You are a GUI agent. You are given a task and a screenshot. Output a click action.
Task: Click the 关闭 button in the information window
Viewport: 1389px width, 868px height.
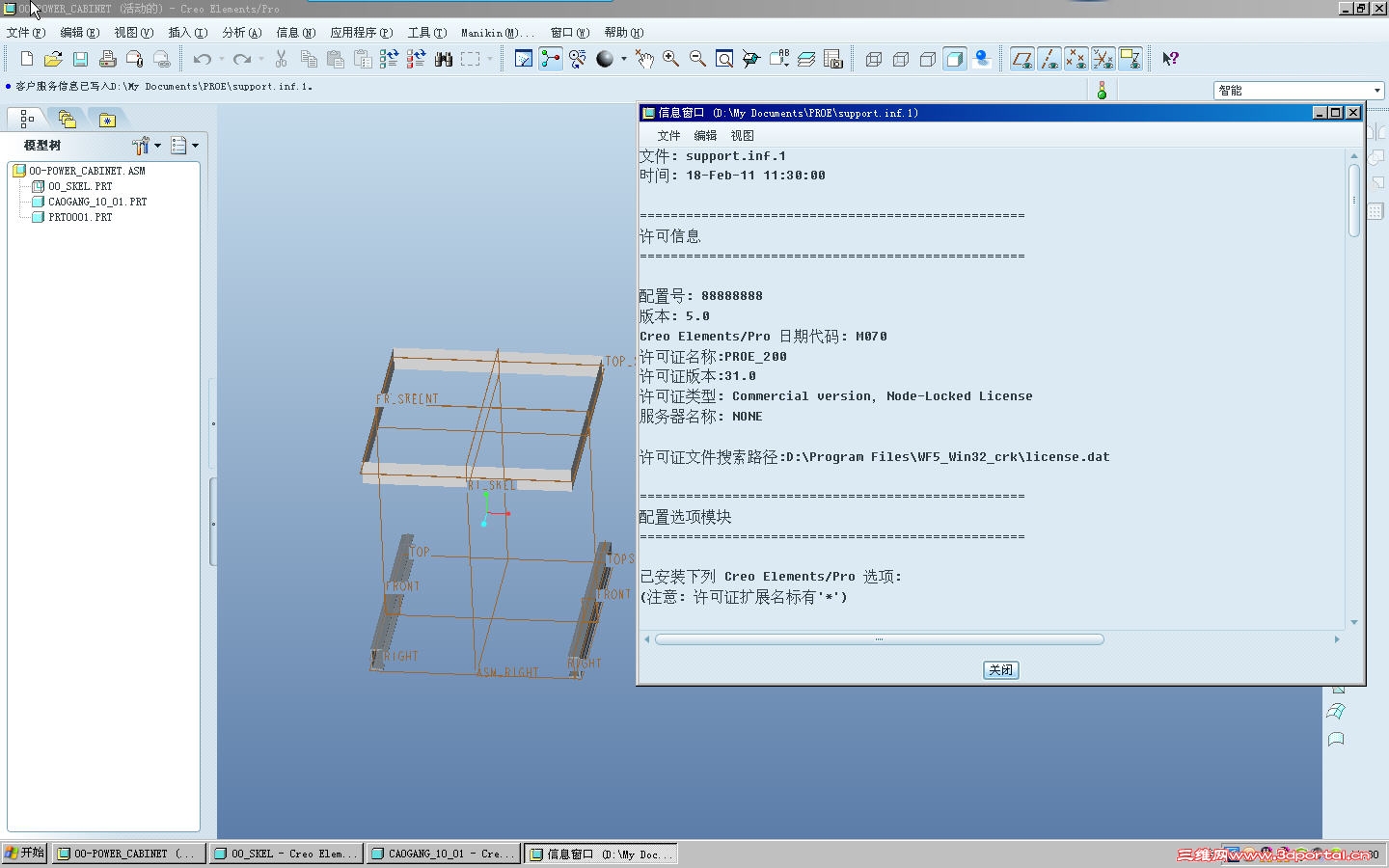pyautogui.click(x=1001, y=670)
